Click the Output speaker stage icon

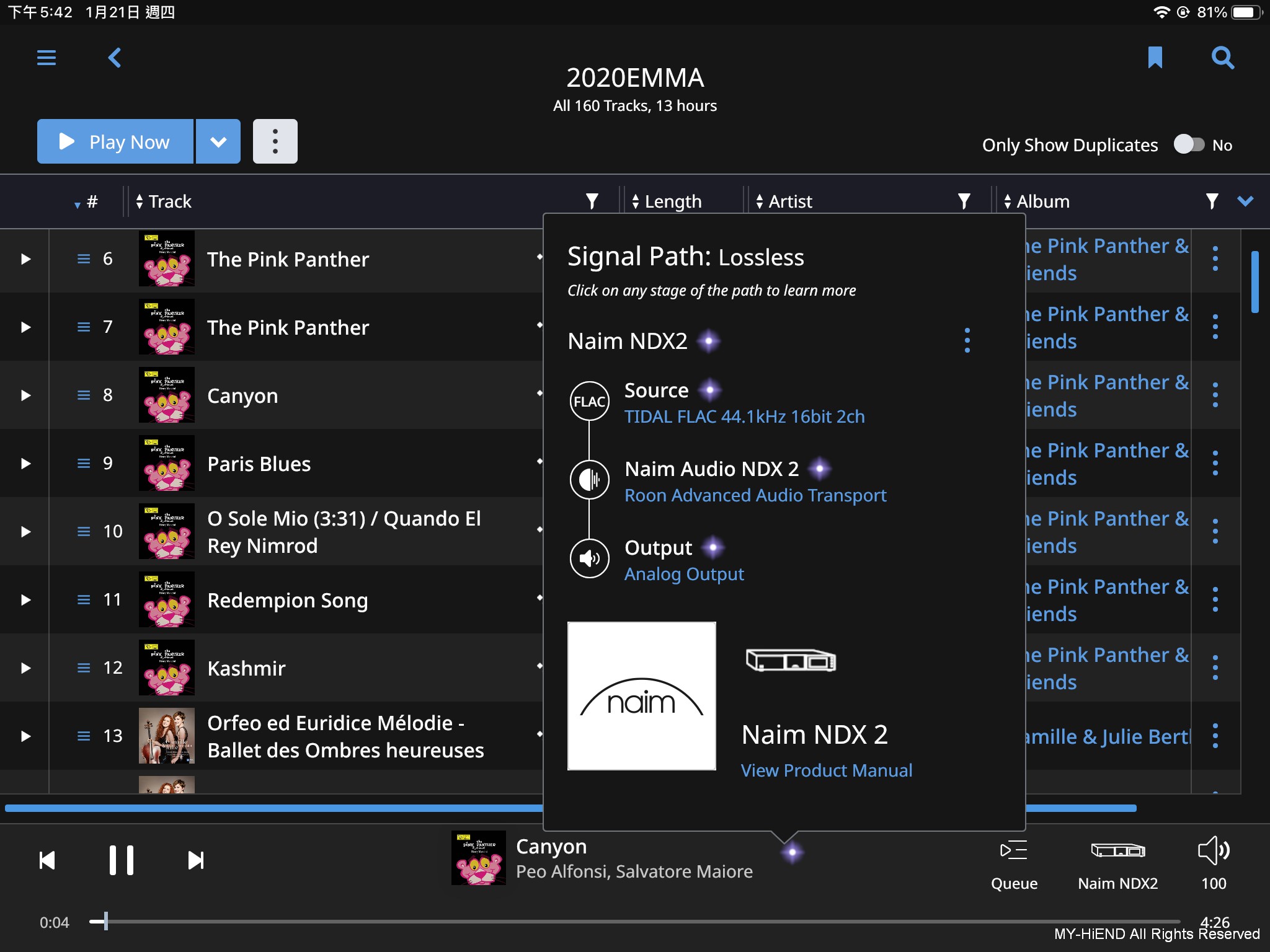[x=589, y=558]
